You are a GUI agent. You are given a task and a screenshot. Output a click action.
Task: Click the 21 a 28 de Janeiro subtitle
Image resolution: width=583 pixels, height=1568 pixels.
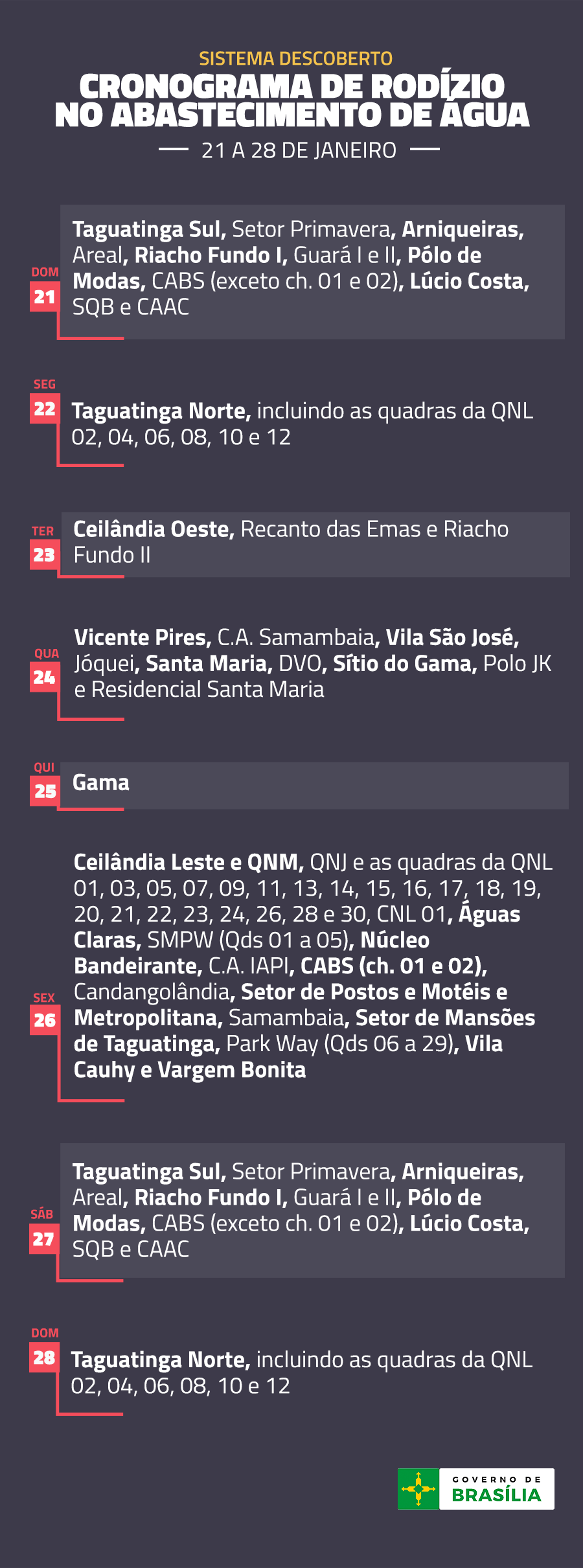click(299, 150)
